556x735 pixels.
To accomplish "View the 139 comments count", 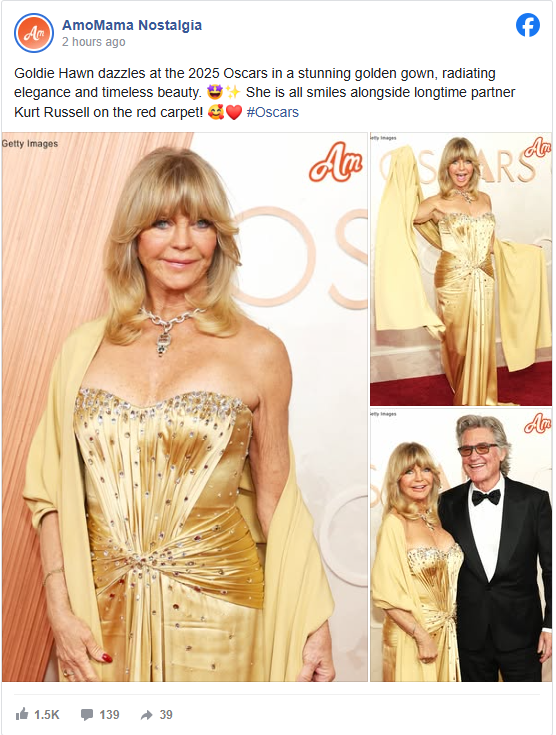I will tap(109, 714).
